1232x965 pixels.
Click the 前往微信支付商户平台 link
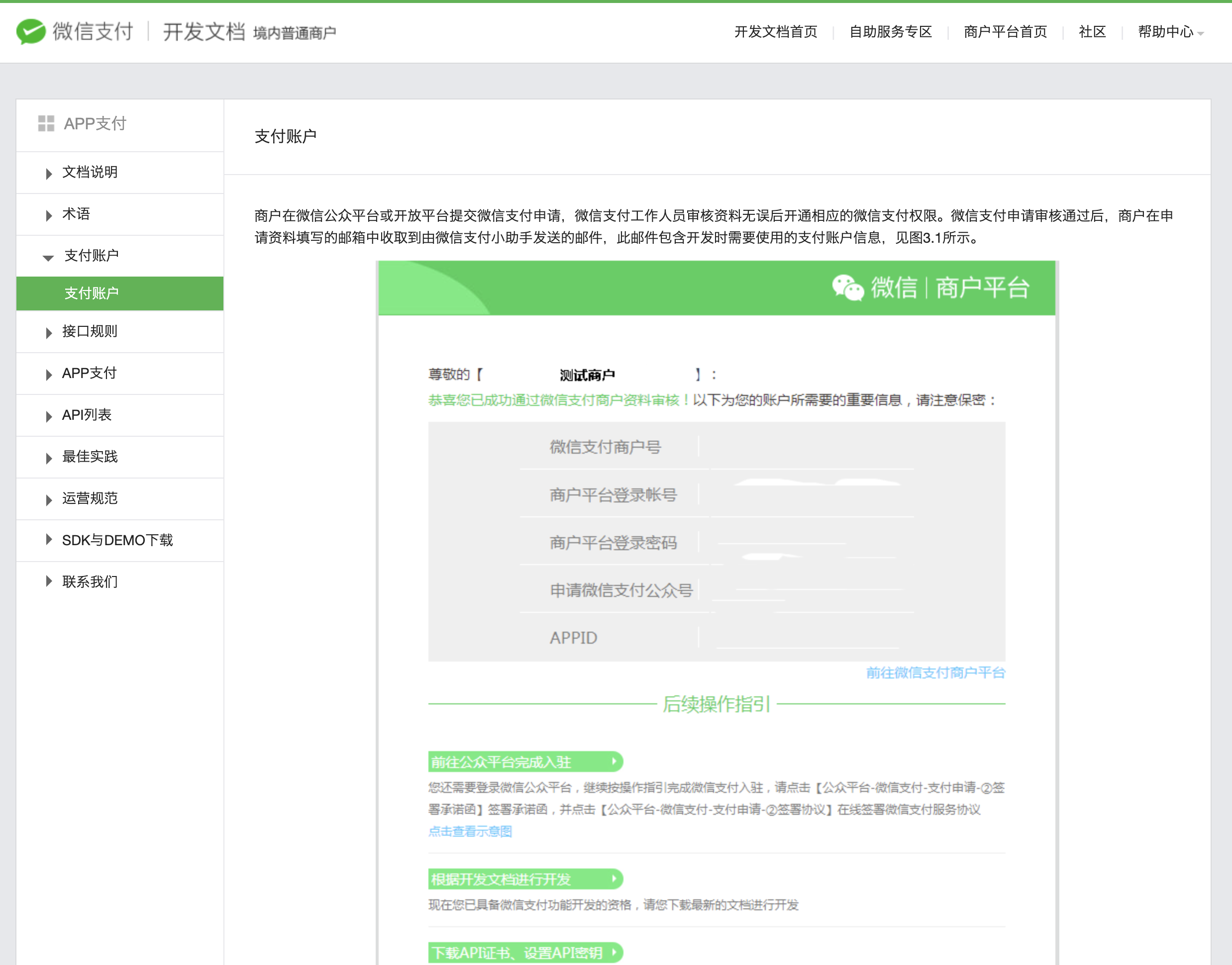(x=935, y=673)
